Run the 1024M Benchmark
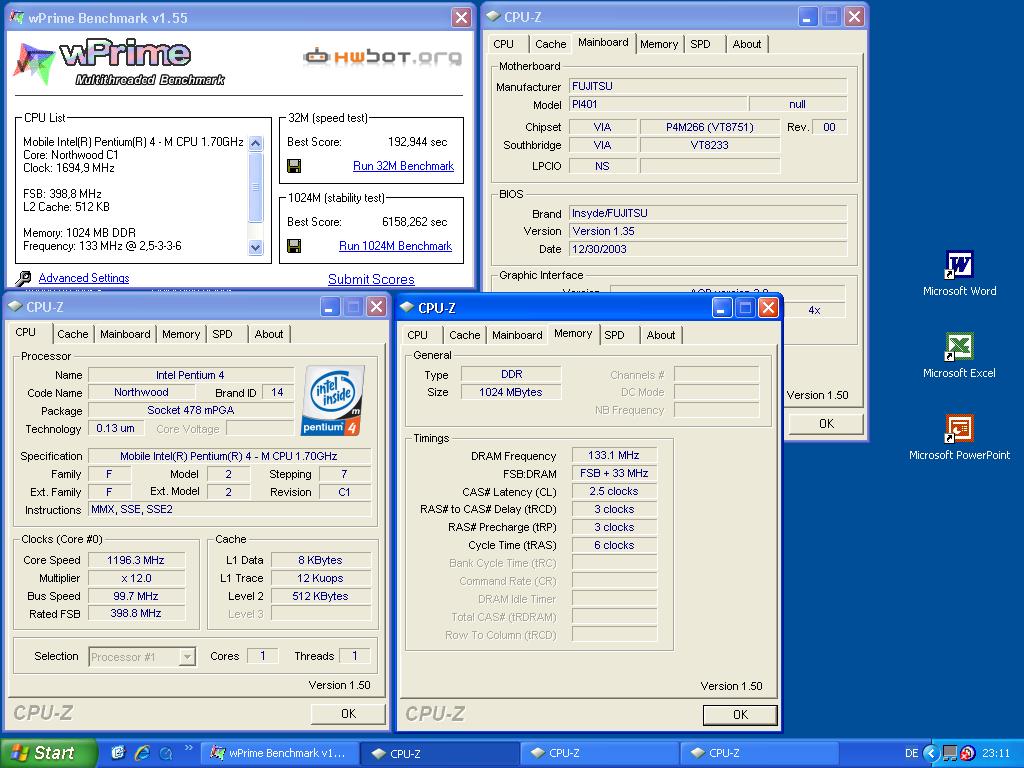Viewport: 1024px width, 768px height. tap(395, 246)
